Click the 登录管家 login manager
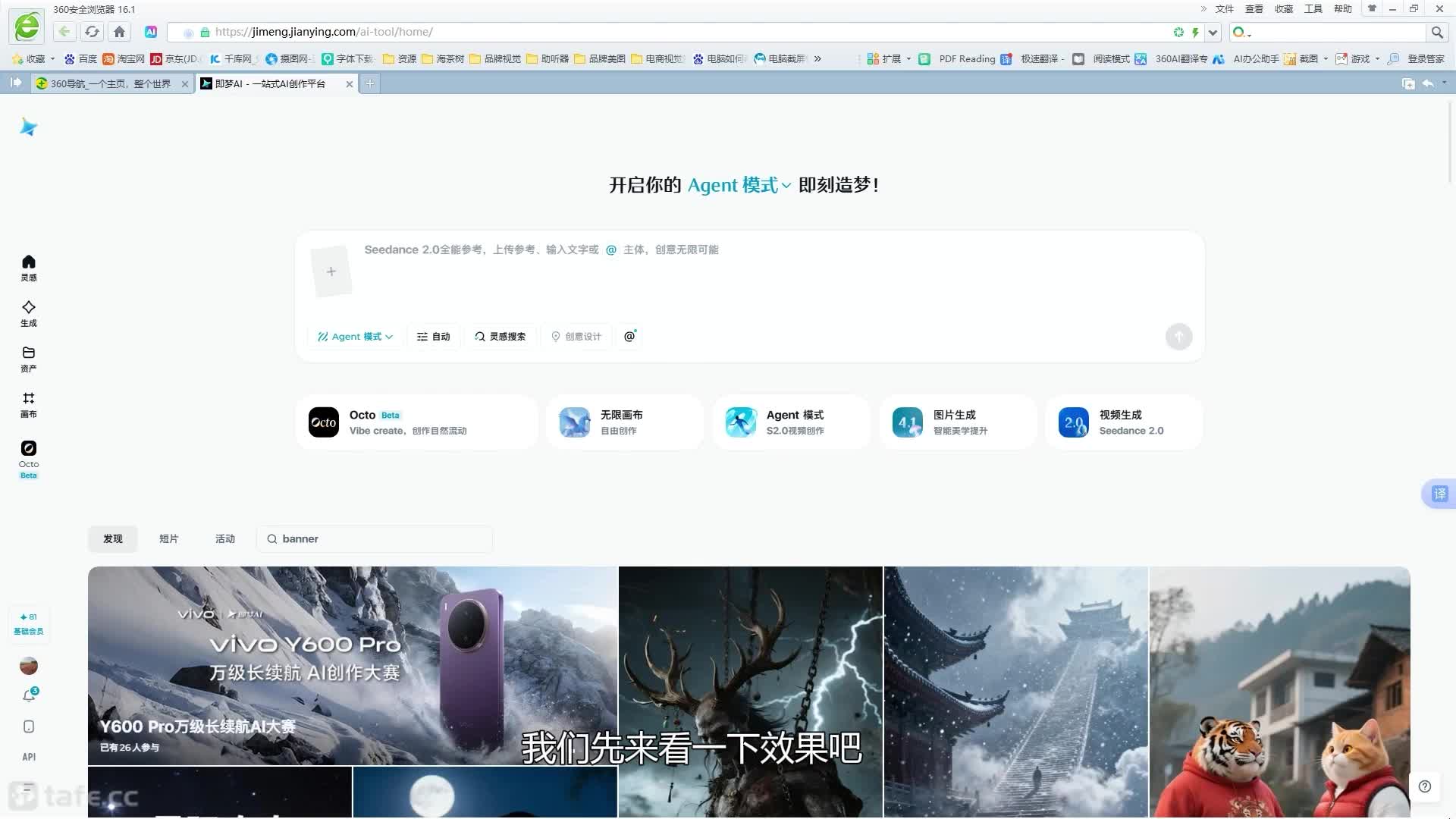The width and height of the screenshot is (1456, 819). (x=1417, y=59)
